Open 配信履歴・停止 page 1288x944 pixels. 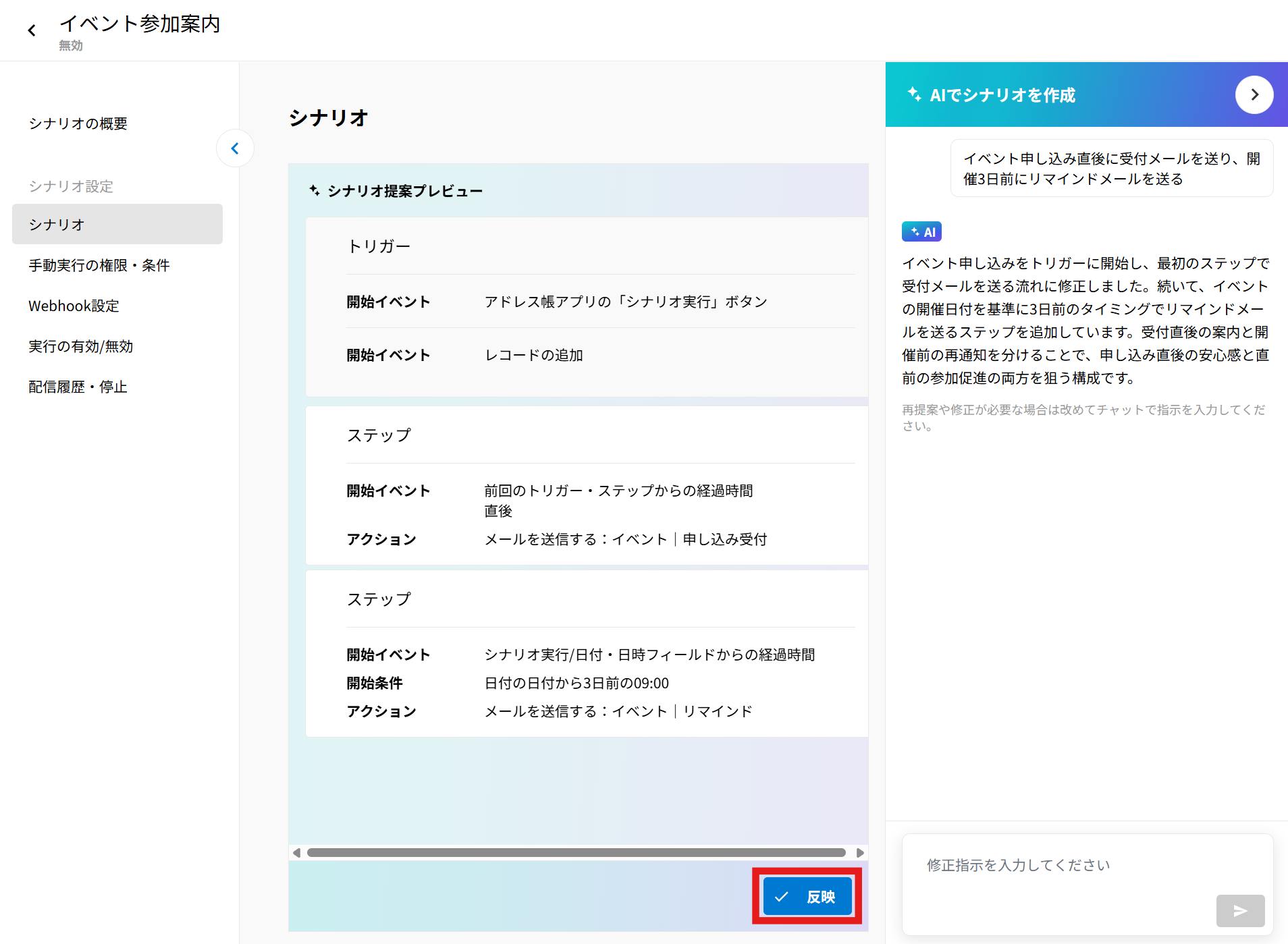78,387
